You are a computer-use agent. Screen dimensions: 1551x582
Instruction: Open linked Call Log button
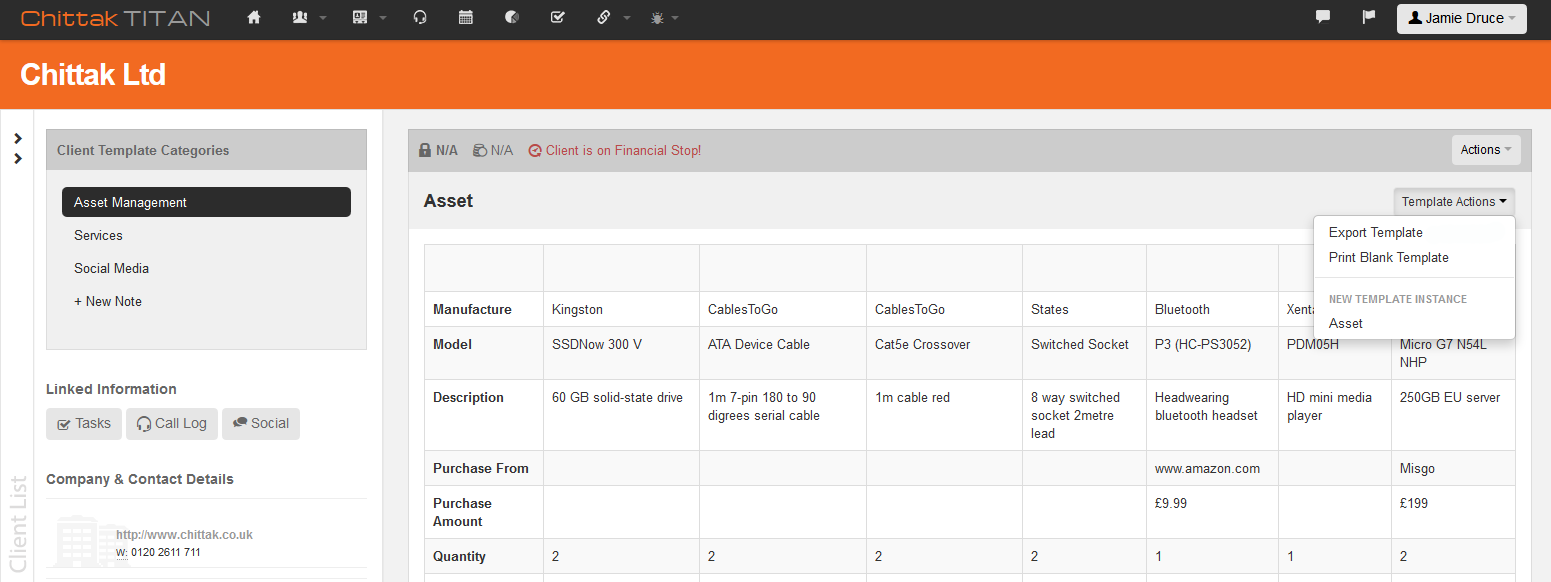[x=172, y=424]
